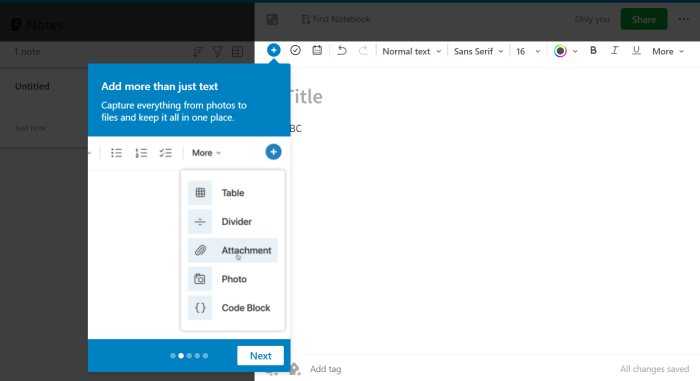Choose Table from the insert menu
The image size is (700, 381).
click(233, 193)
